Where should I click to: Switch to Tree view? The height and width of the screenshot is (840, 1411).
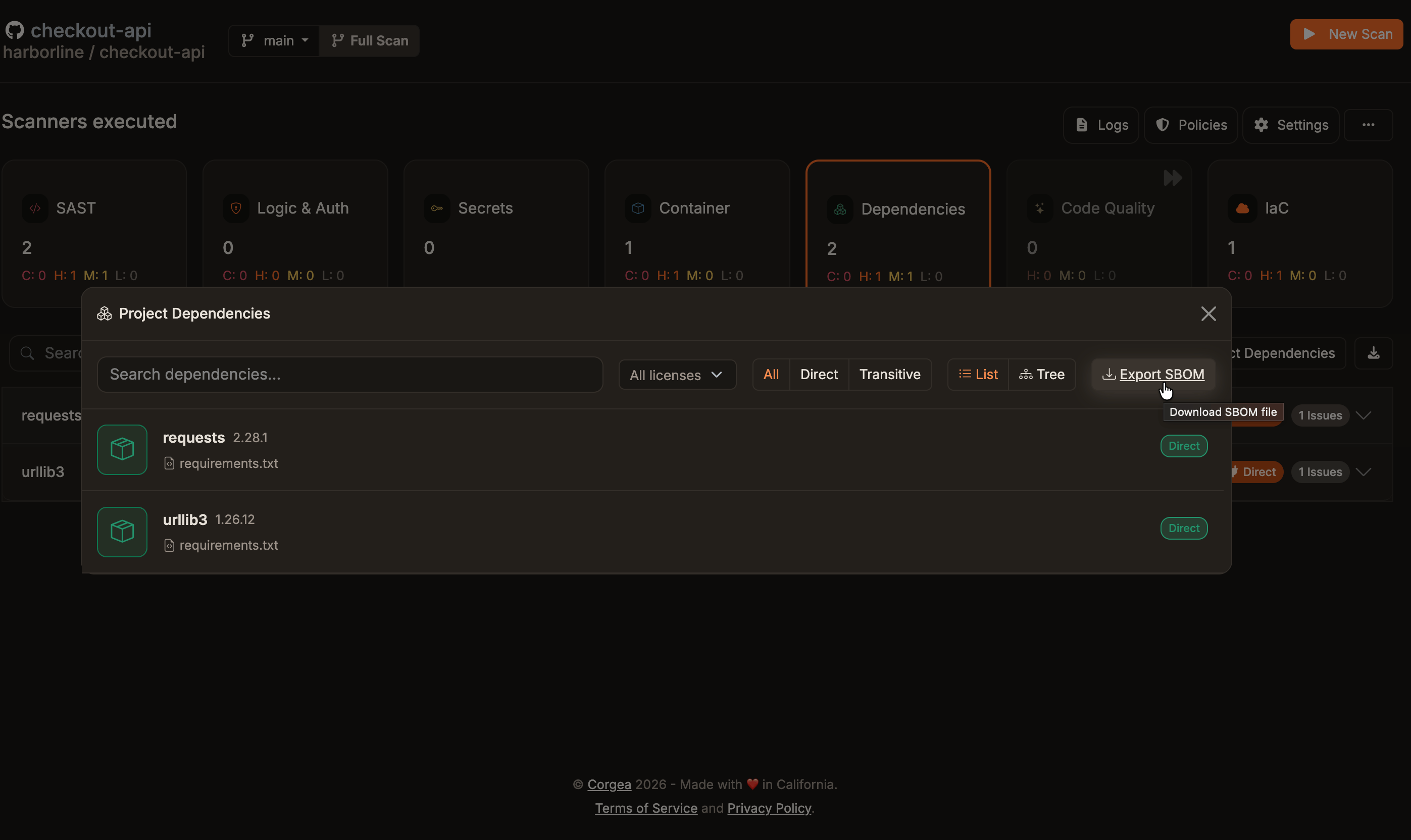[1042, 374]
